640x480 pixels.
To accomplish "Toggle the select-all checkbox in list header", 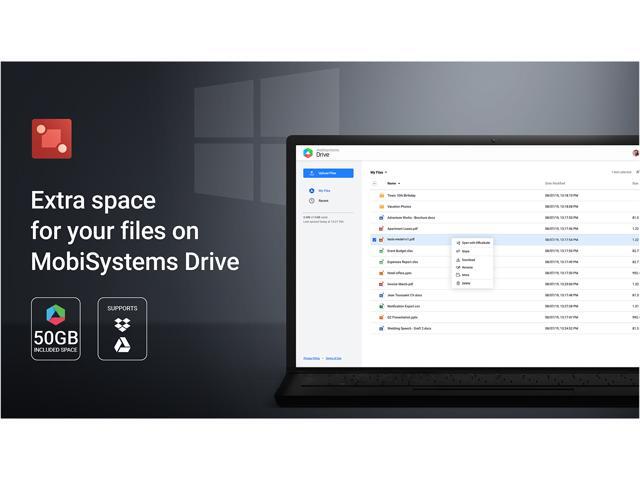I will [374, 183].
